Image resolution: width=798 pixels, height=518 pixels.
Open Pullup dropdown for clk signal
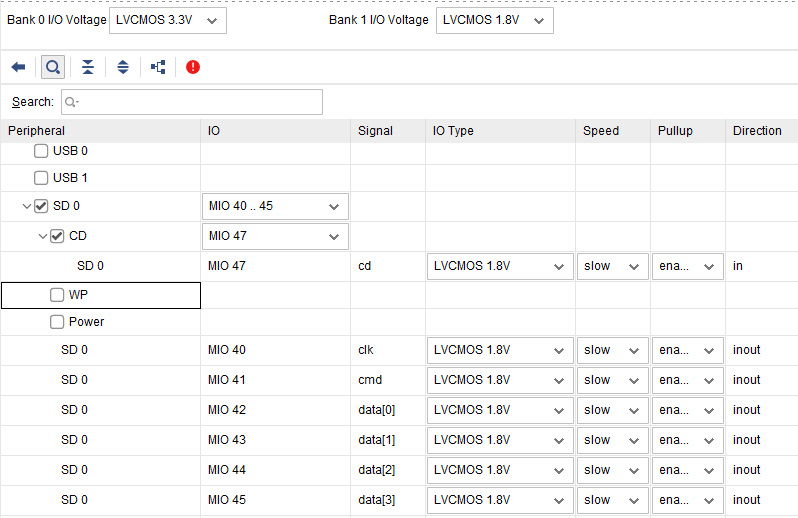point(688,351)
